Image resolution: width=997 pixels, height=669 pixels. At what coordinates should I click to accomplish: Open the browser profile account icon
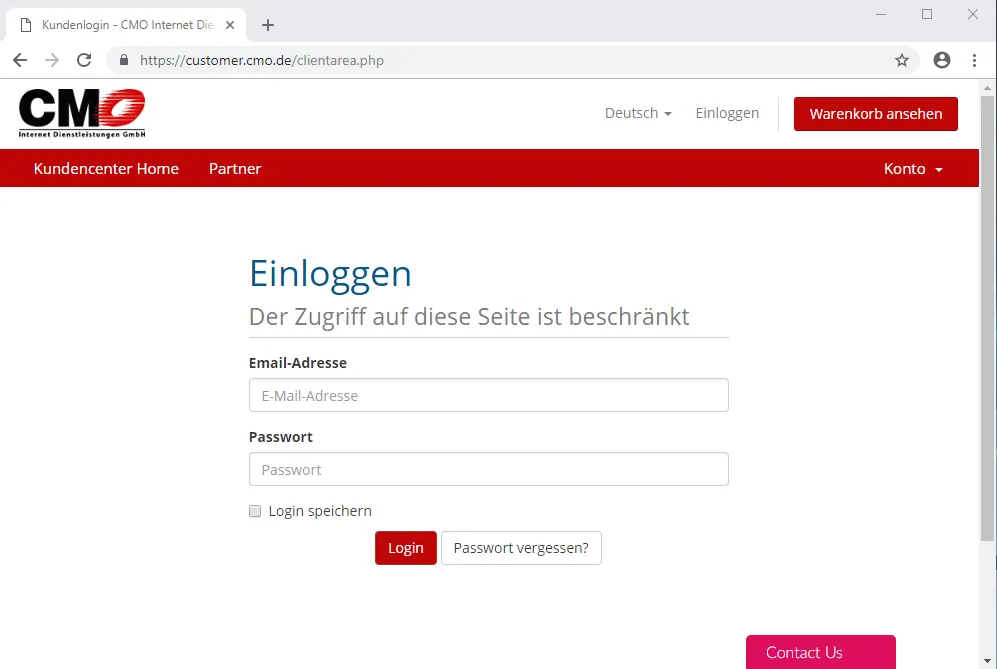click(x=942, y=60)
